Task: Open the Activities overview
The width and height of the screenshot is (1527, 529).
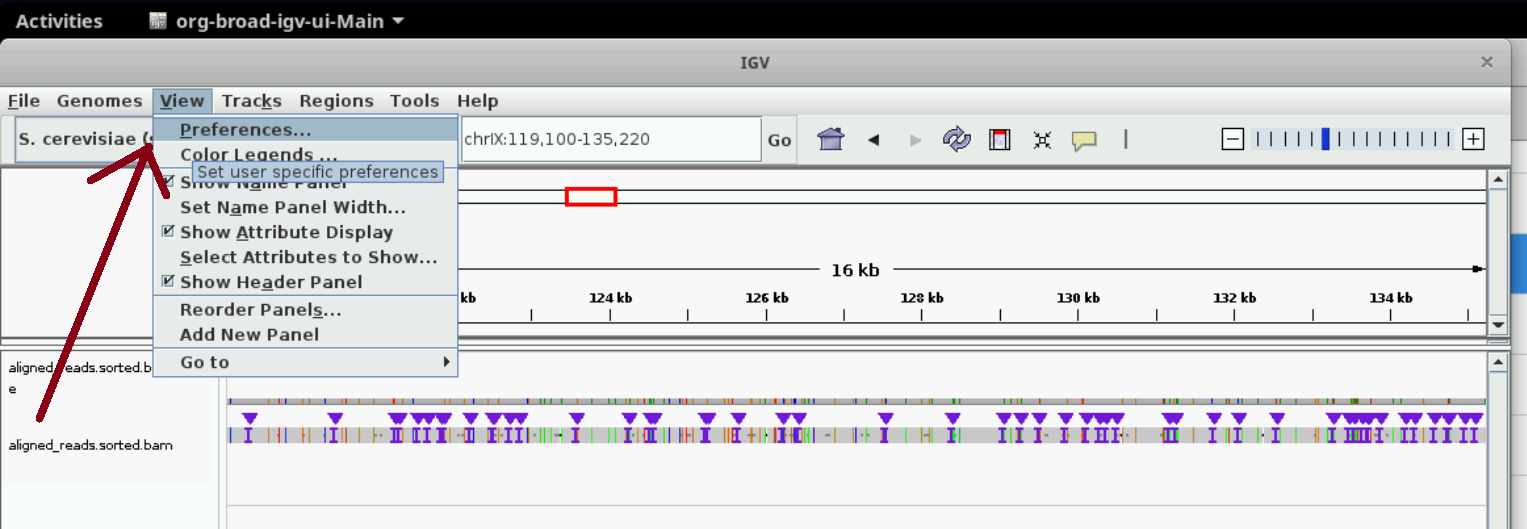Action: pos(59,21)
